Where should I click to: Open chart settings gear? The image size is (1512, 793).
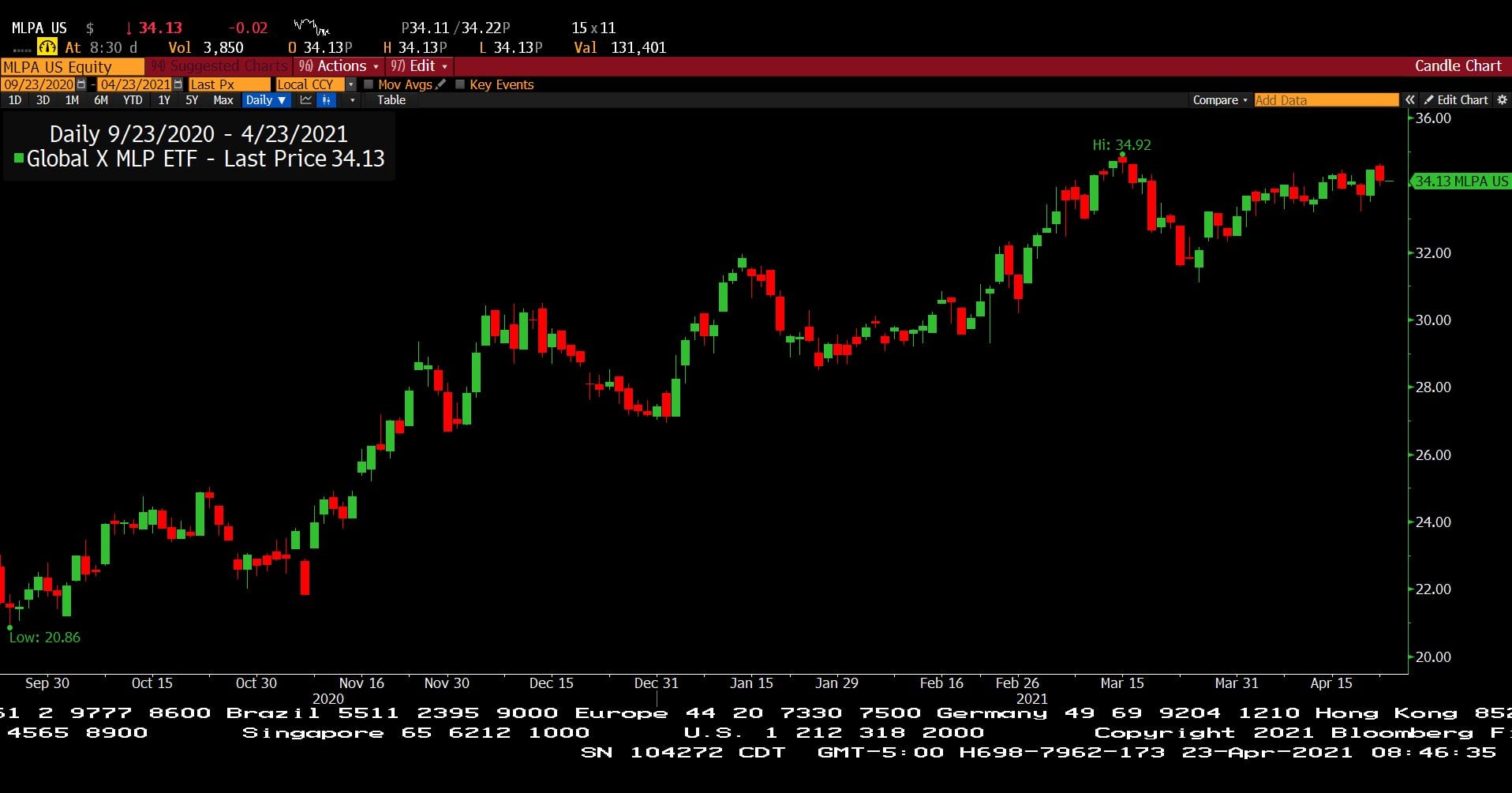(x=1502, y=100)
